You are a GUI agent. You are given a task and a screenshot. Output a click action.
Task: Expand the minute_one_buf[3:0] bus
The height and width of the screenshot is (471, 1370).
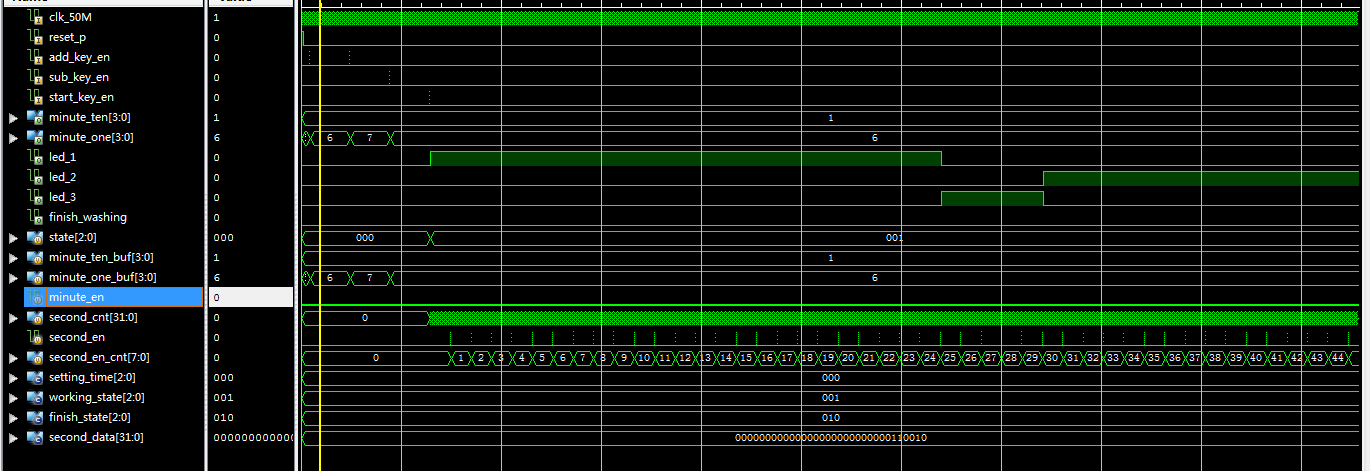[13, 277]
